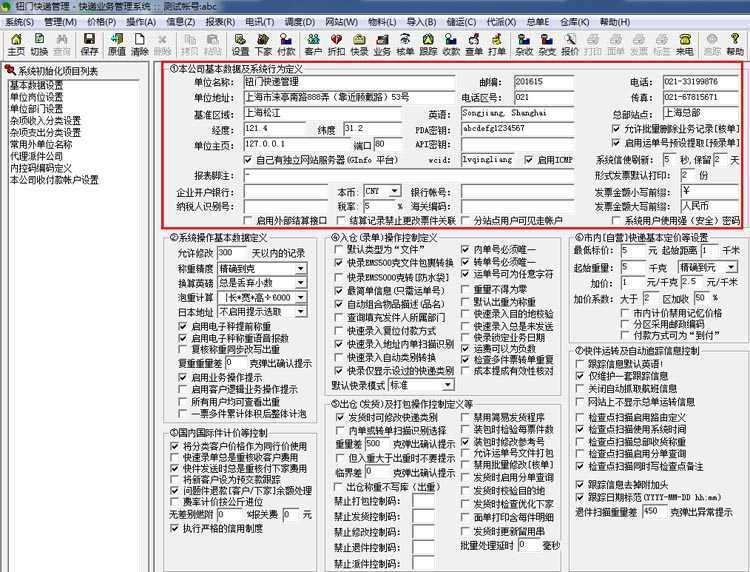Click the 折扣 discount heart icon
Screen dimensions: 750x572
pyautogui.click(x=336, y=44)
